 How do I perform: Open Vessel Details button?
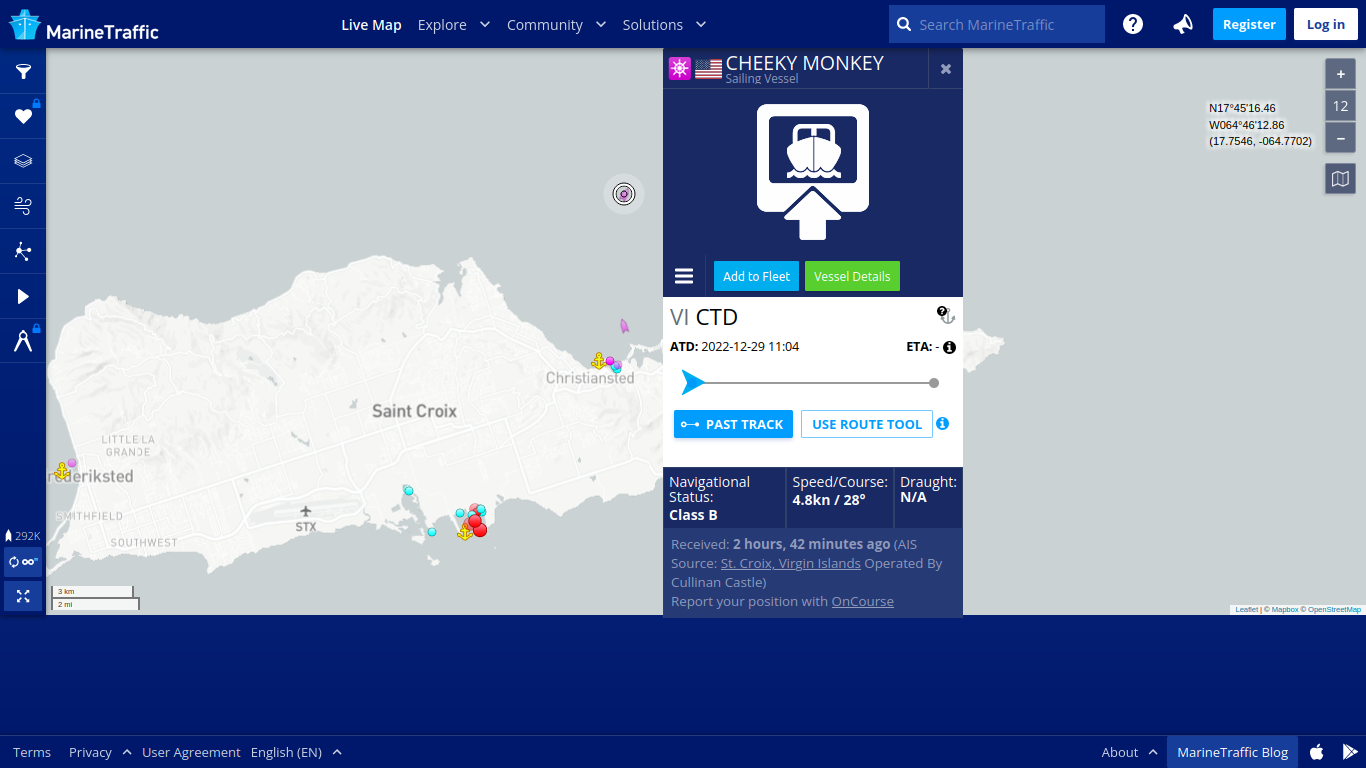(852, 276)
